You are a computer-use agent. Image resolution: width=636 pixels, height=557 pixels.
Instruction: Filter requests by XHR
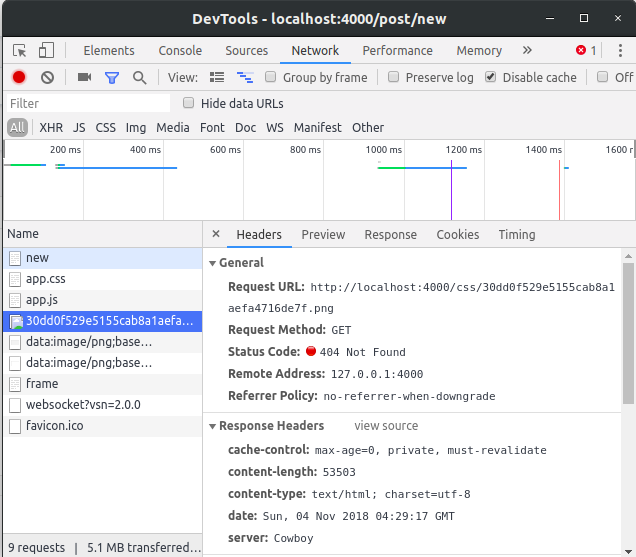[x=51, y=128]
